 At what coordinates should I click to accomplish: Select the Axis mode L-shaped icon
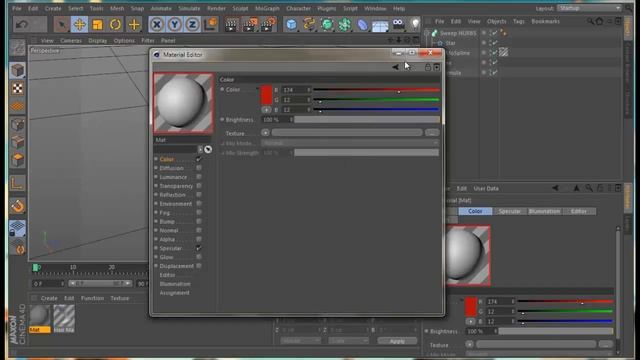pyautogui.click(x=18, y=183)
